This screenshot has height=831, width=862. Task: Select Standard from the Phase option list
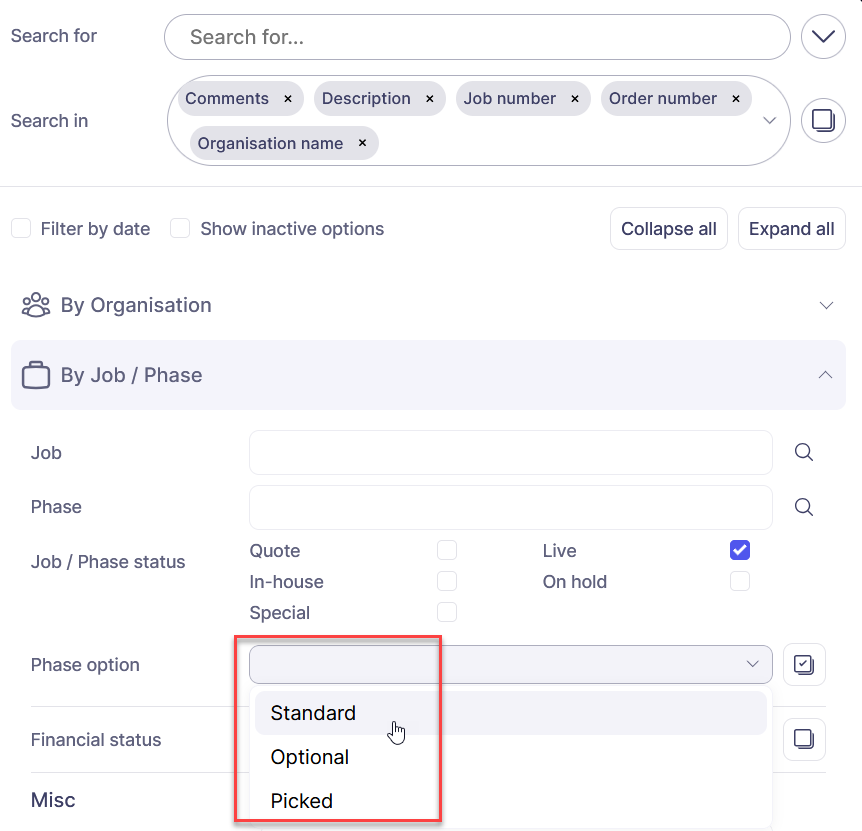[x=313, y=713]
